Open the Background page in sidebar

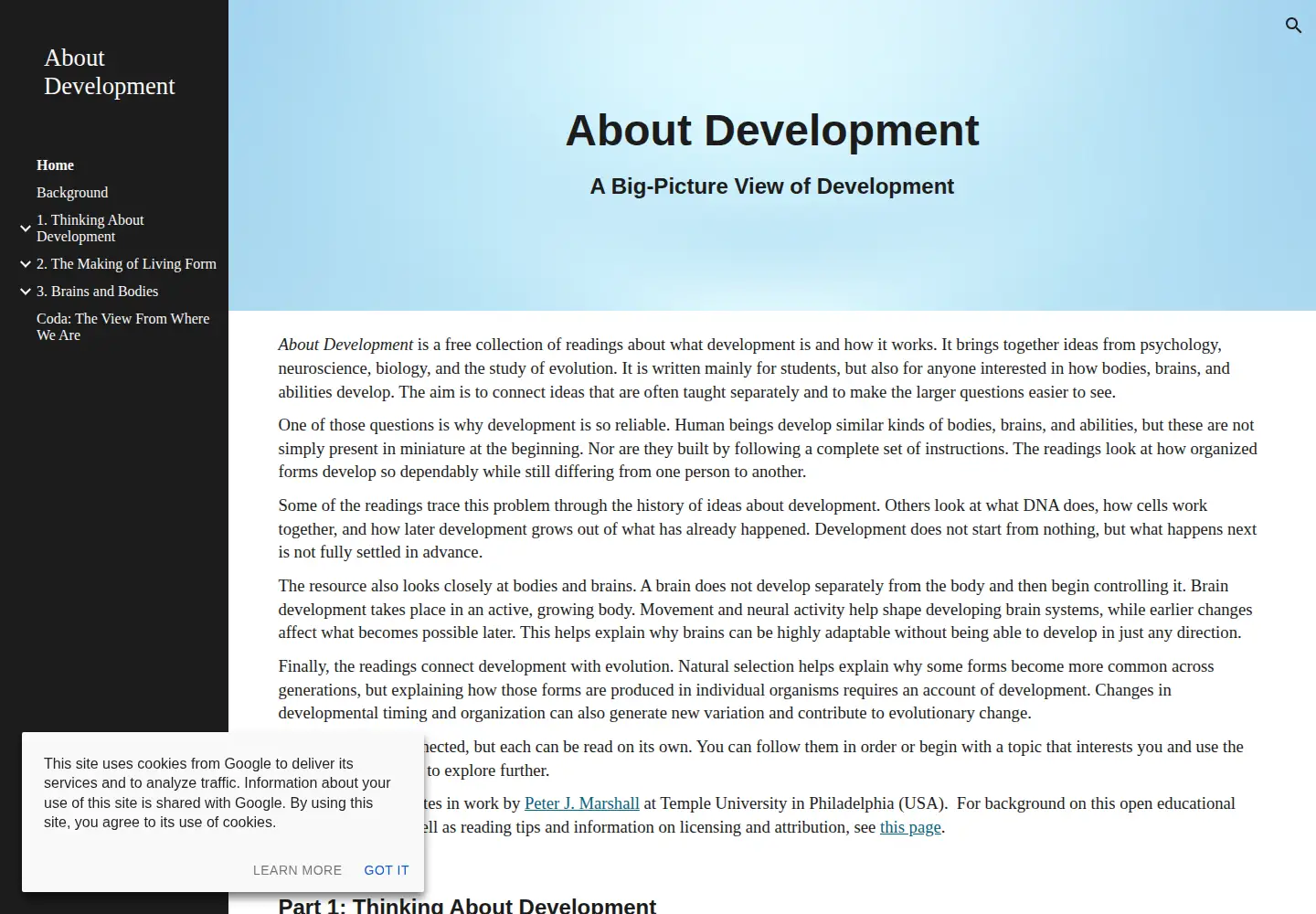[72, 193]
